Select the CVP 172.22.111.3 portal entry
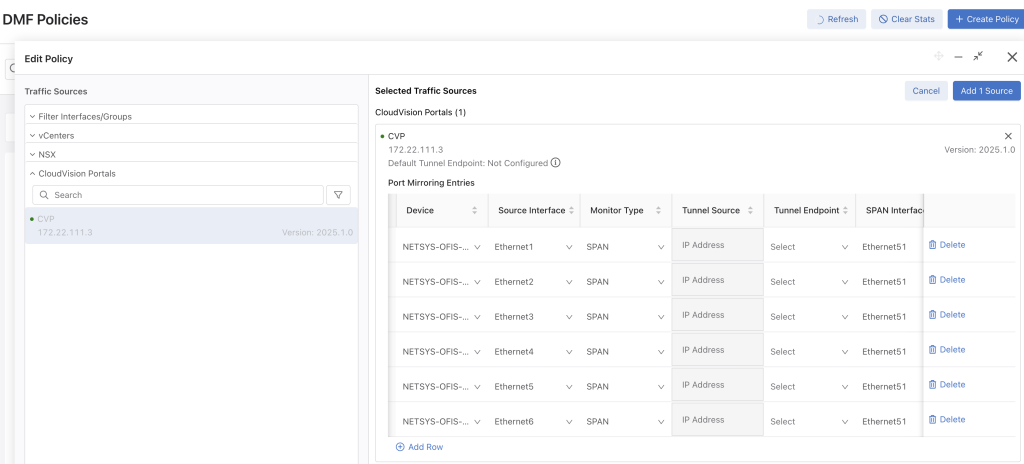This screenshot has height=464, width=1024. [191, 226]
